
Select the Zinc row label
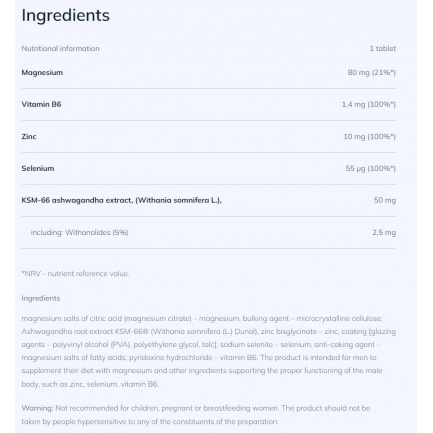(x=29, y=136)
